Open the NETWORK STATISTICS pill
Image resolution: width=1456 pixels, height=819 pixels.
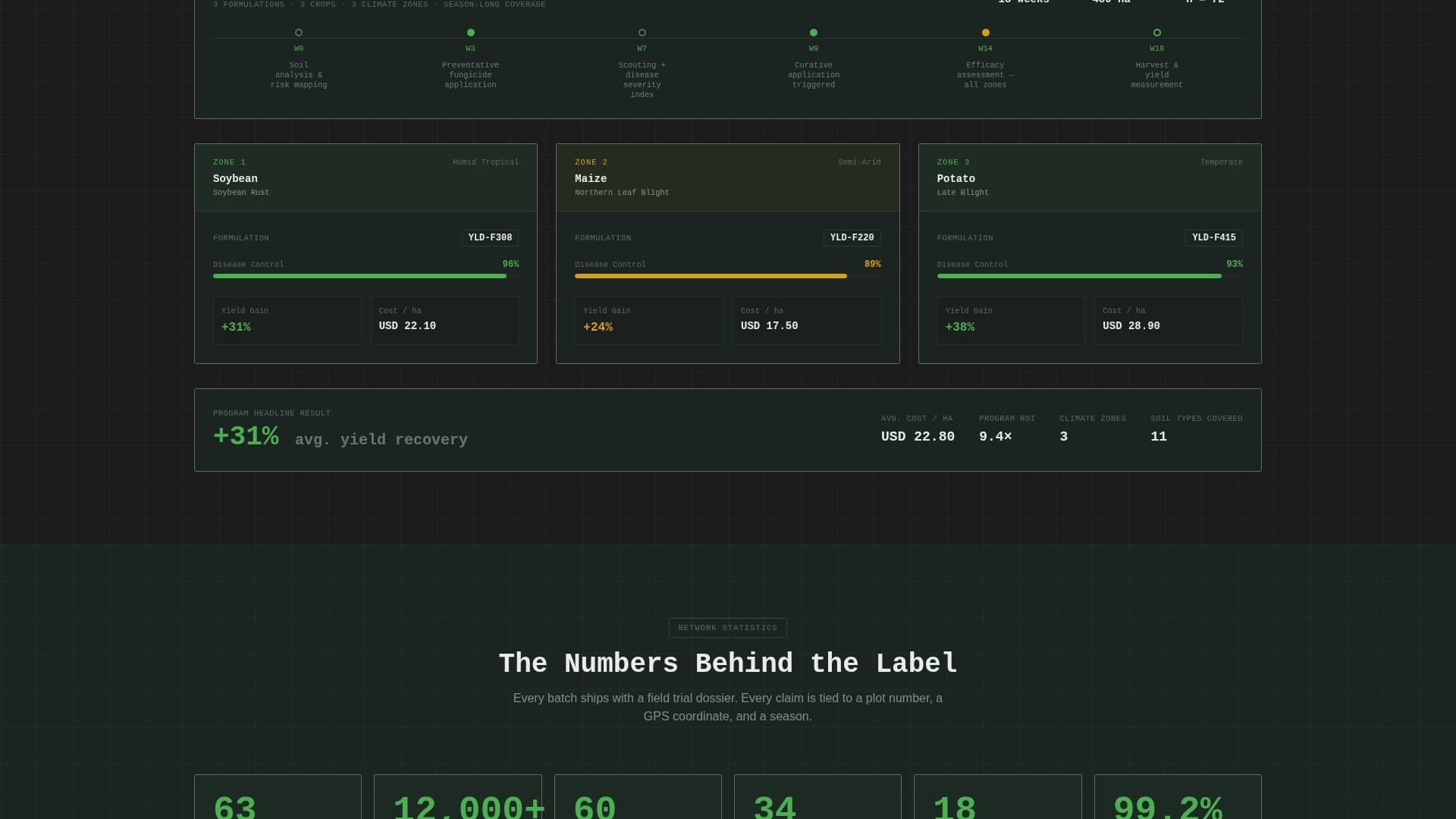click(x=727, y=627)
